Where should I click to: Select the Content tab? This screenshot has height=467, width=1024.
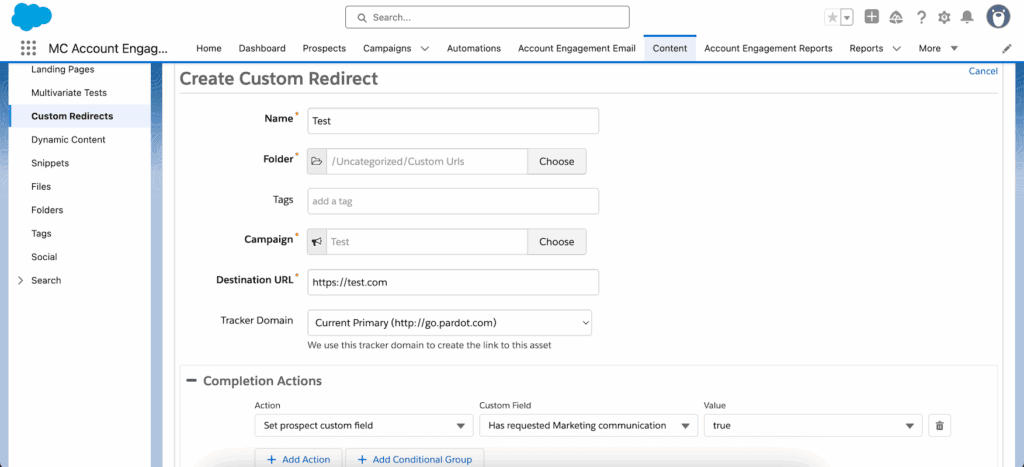tap(669, 48)
